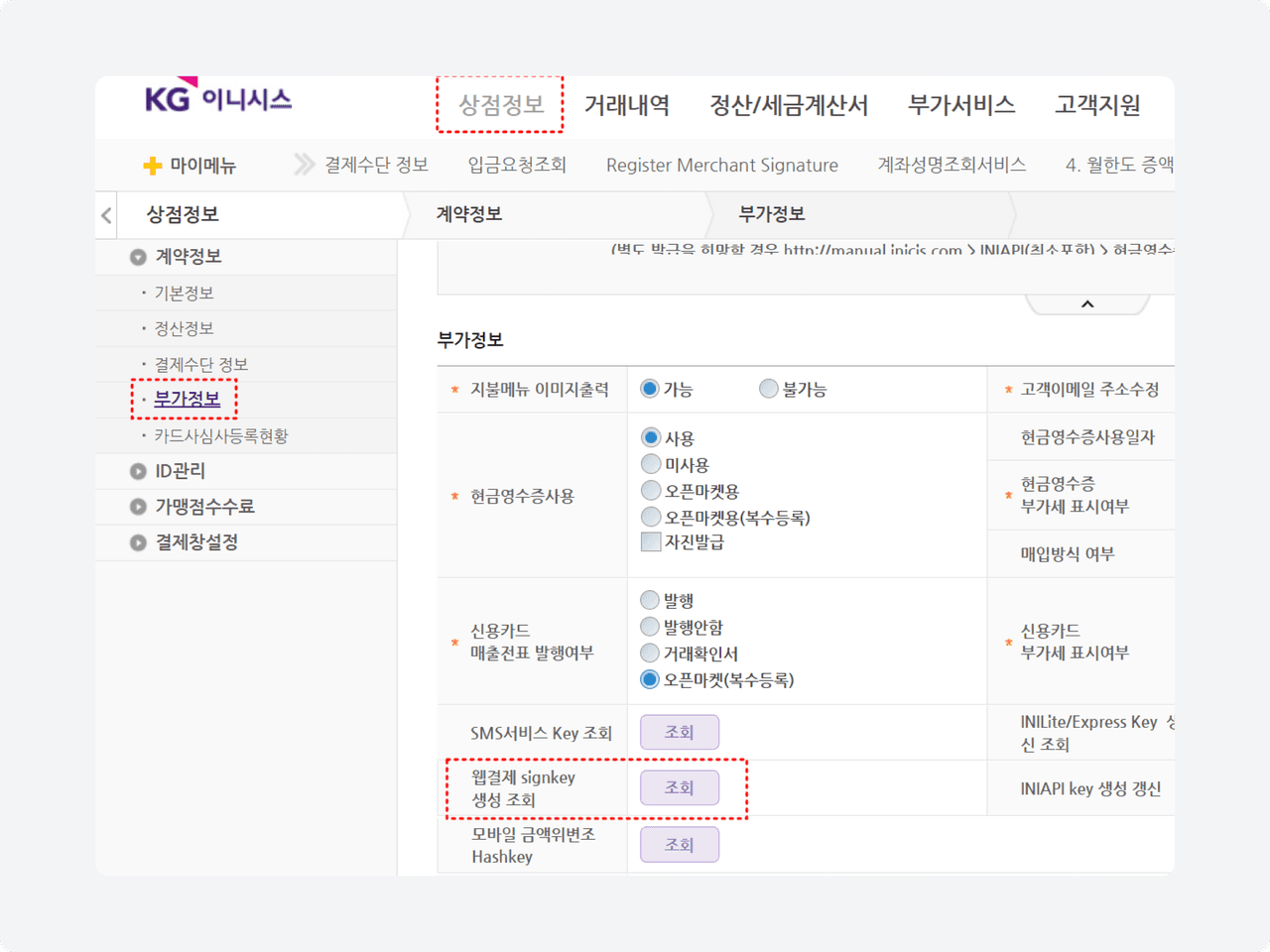Open the 부가정보 sidebar link

click(187, 399)
